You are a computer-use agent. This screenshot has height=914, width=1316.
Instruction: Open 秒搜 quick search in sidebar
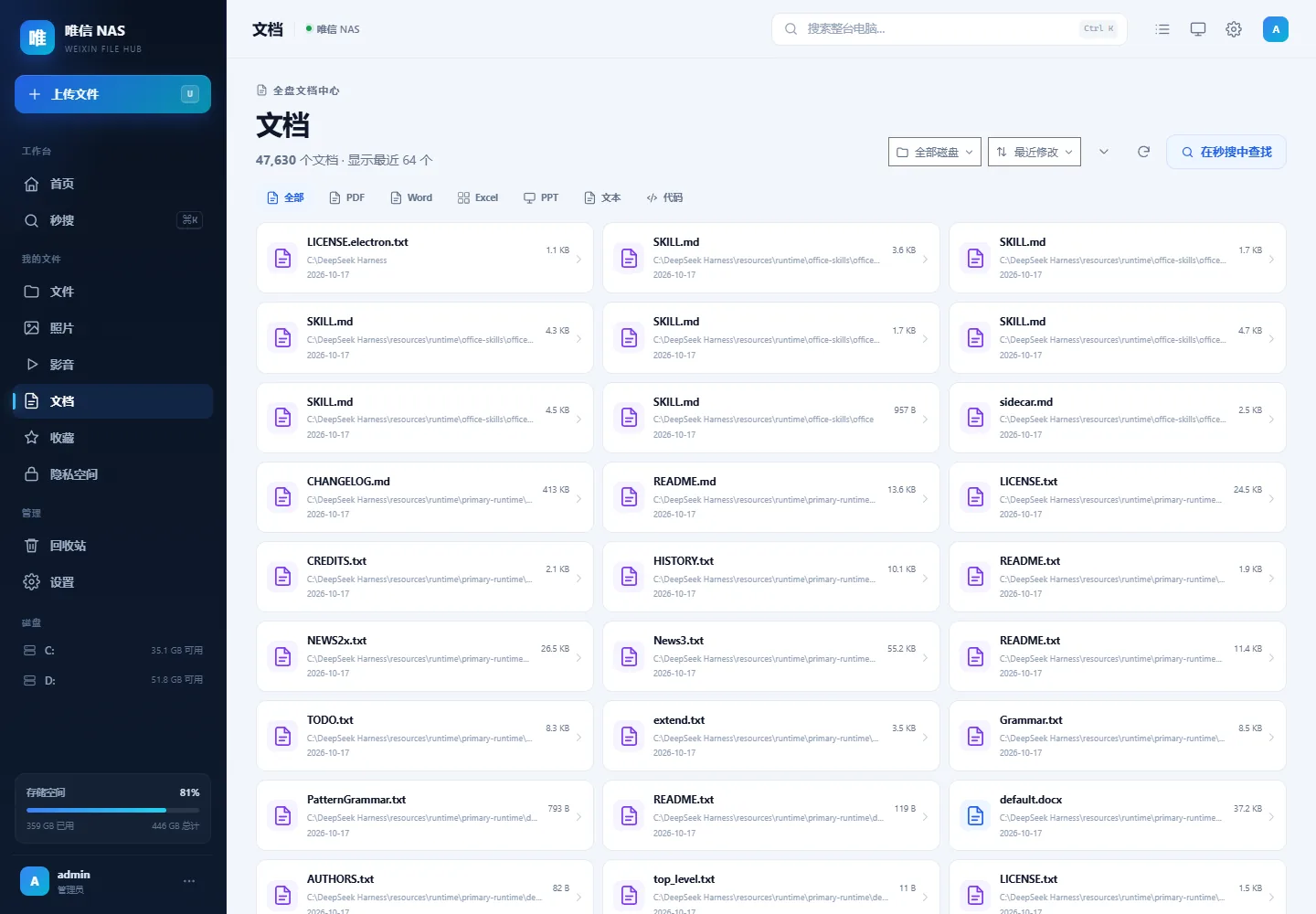(x=113, y=220)
